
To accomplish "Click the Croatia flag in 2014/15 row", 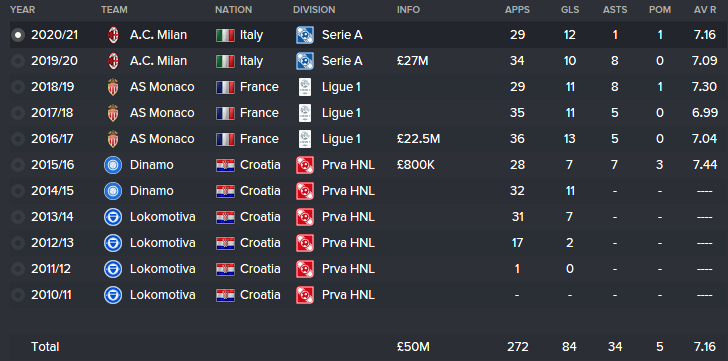I will [x=225, y=191].
